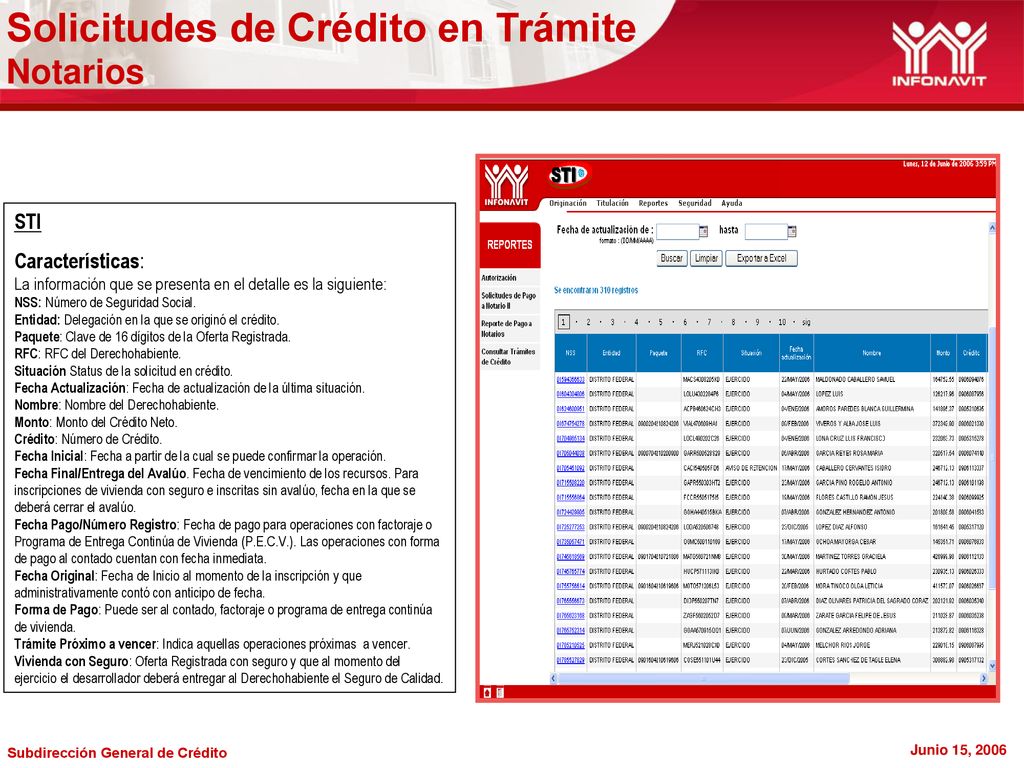Image resolution: width=1024 pixels, height=768 pixels.
Task: Open calendar picker beside 'Fecha de actualización de' field
Action: 703,231
